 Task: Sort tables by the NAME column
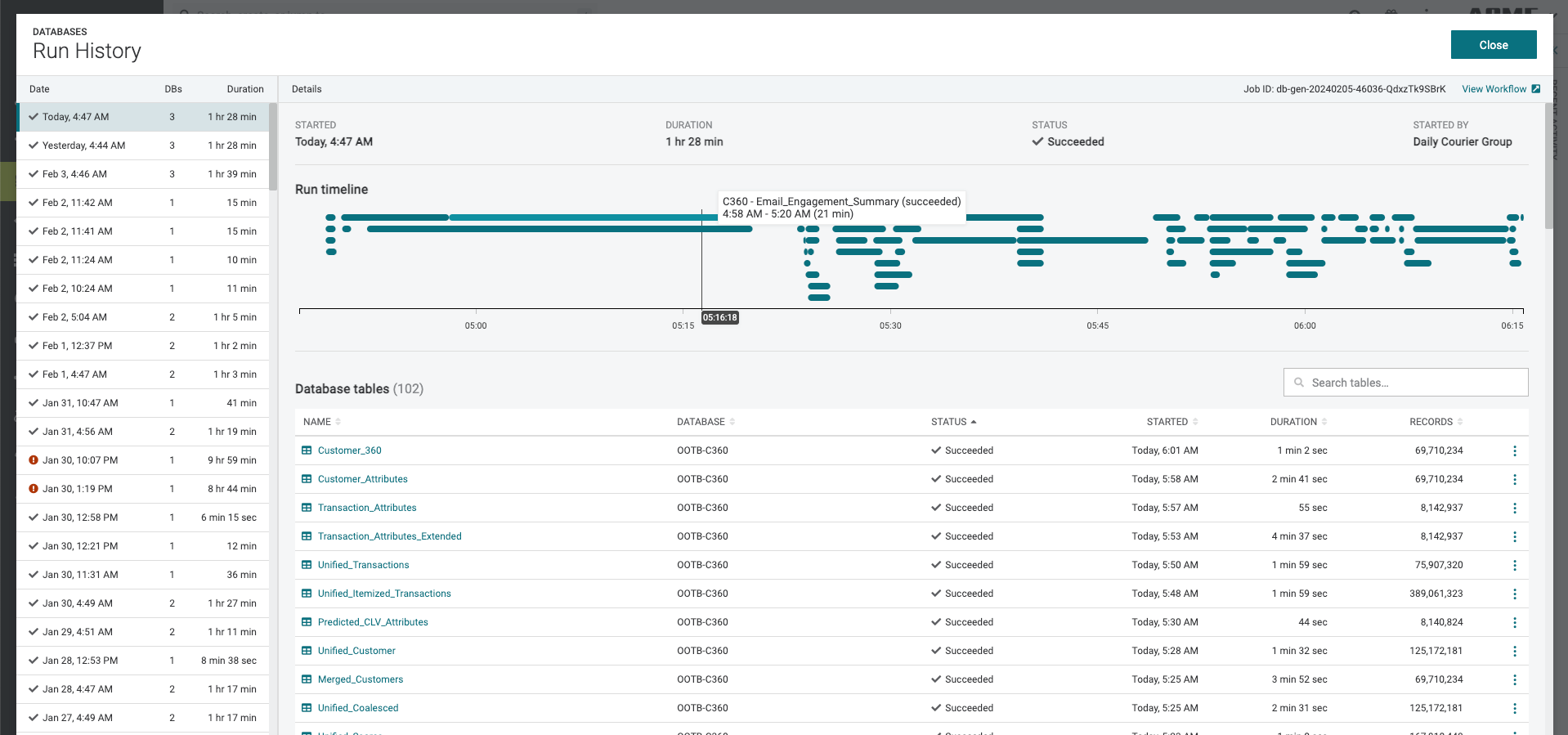(x=322, y=422)
